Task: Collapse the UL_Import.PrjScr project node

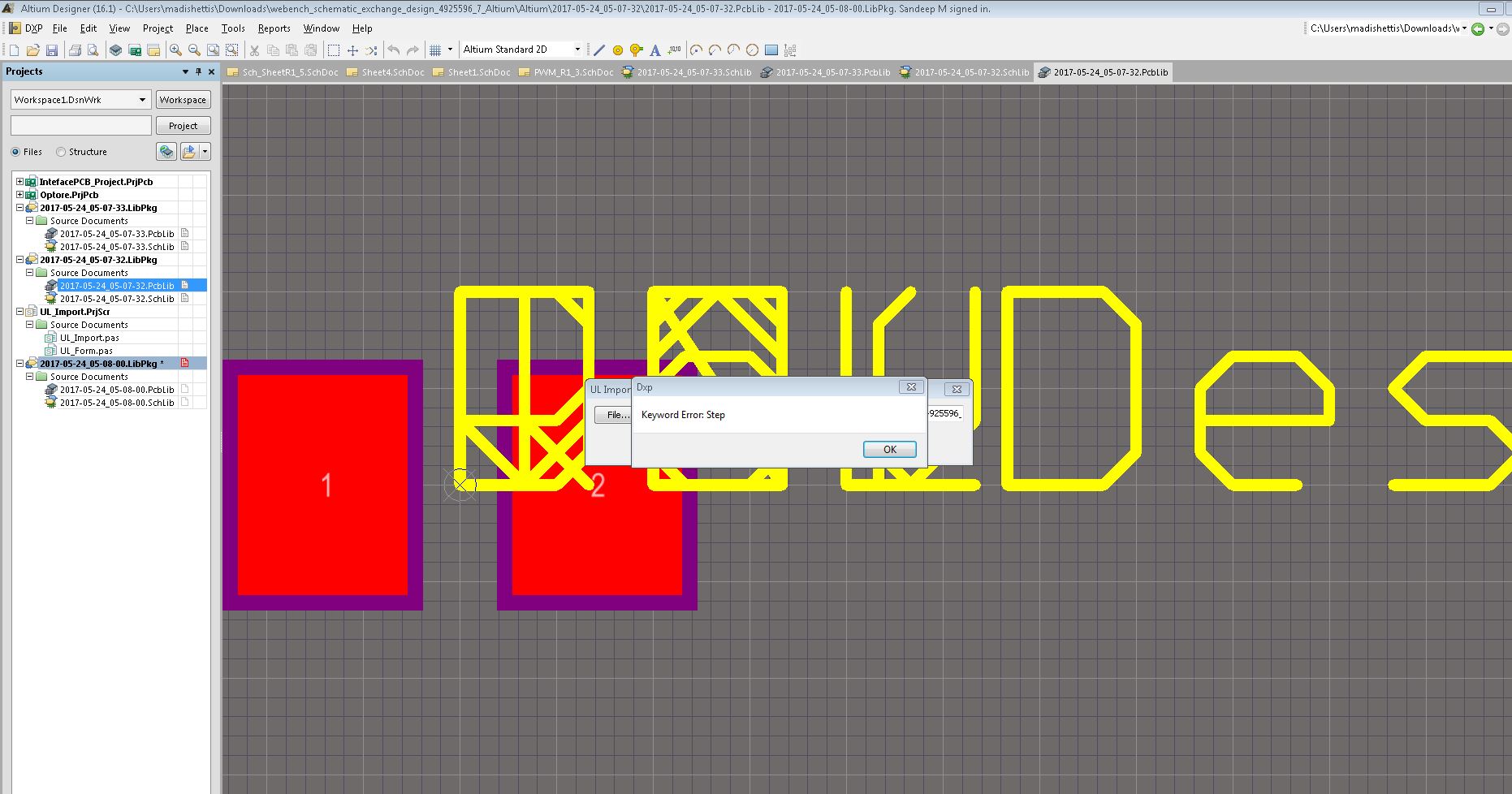Action: point(20,312)
